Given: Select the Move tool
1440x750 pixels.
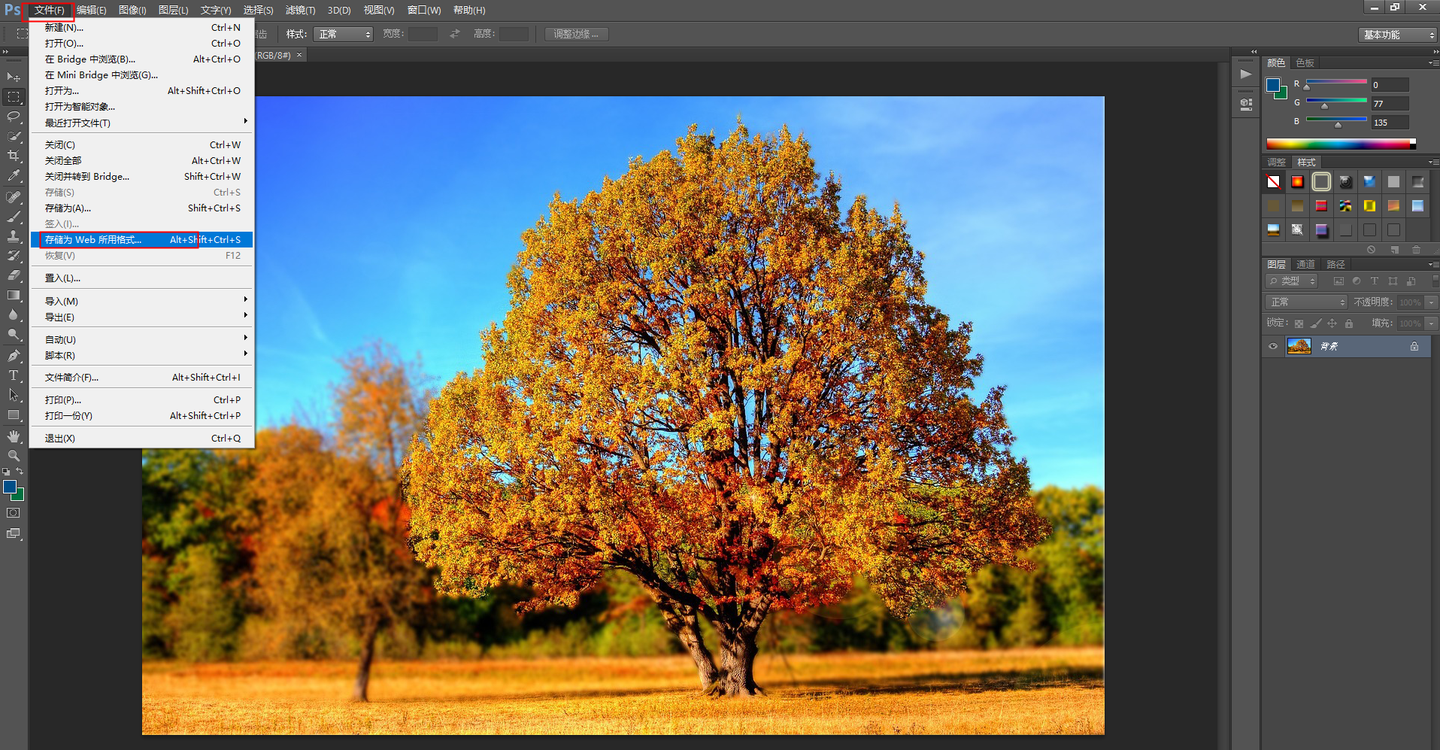Looking at the screenshot, I should click(14, 77).
